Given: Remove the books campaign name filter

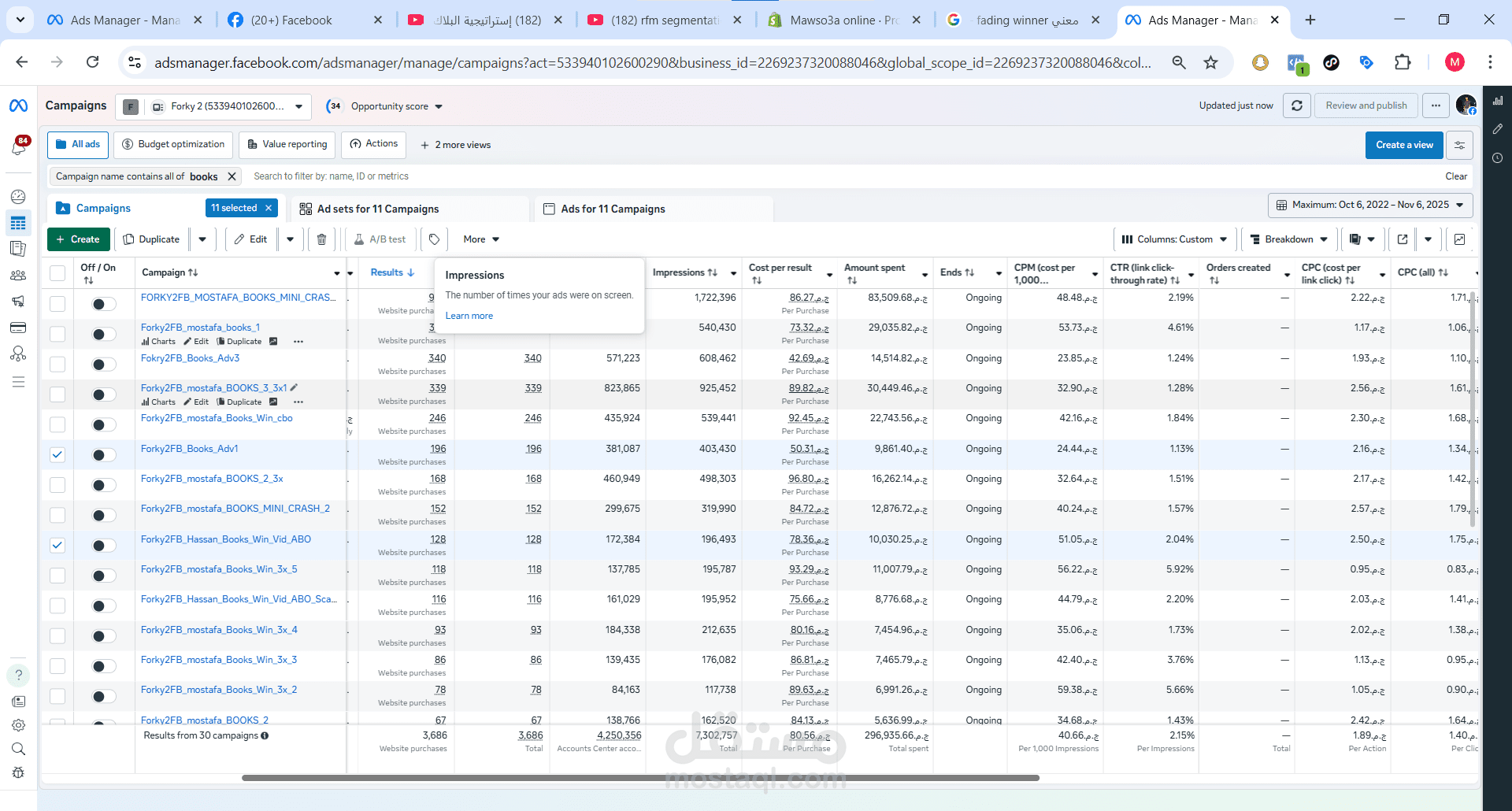Looking at the screenshot, I should (232, 176).
